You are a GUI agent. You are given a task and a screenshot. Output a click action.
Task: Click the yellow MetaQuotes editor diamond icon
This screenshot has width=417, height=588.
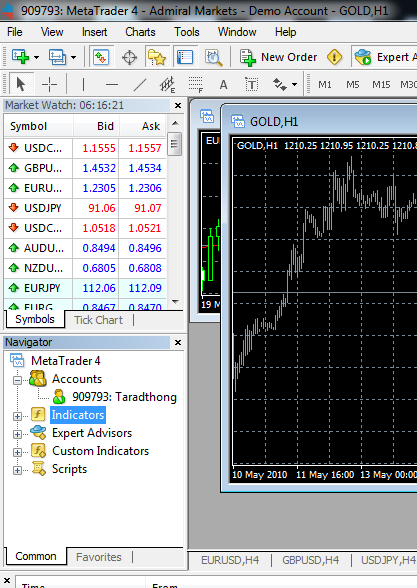[334, 57]
